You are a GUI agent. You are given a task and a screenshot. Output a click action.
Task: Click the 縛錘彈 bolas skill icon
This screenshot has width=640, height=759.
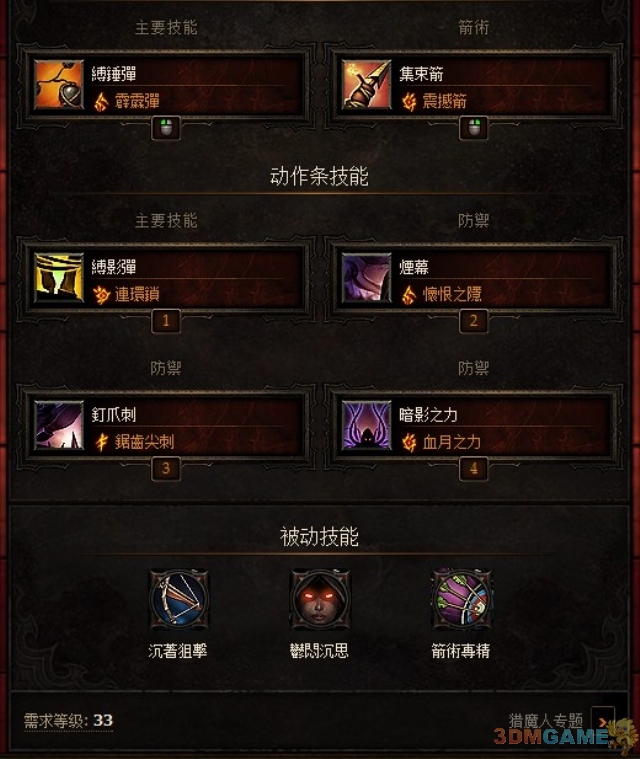(x=59, y=85)
